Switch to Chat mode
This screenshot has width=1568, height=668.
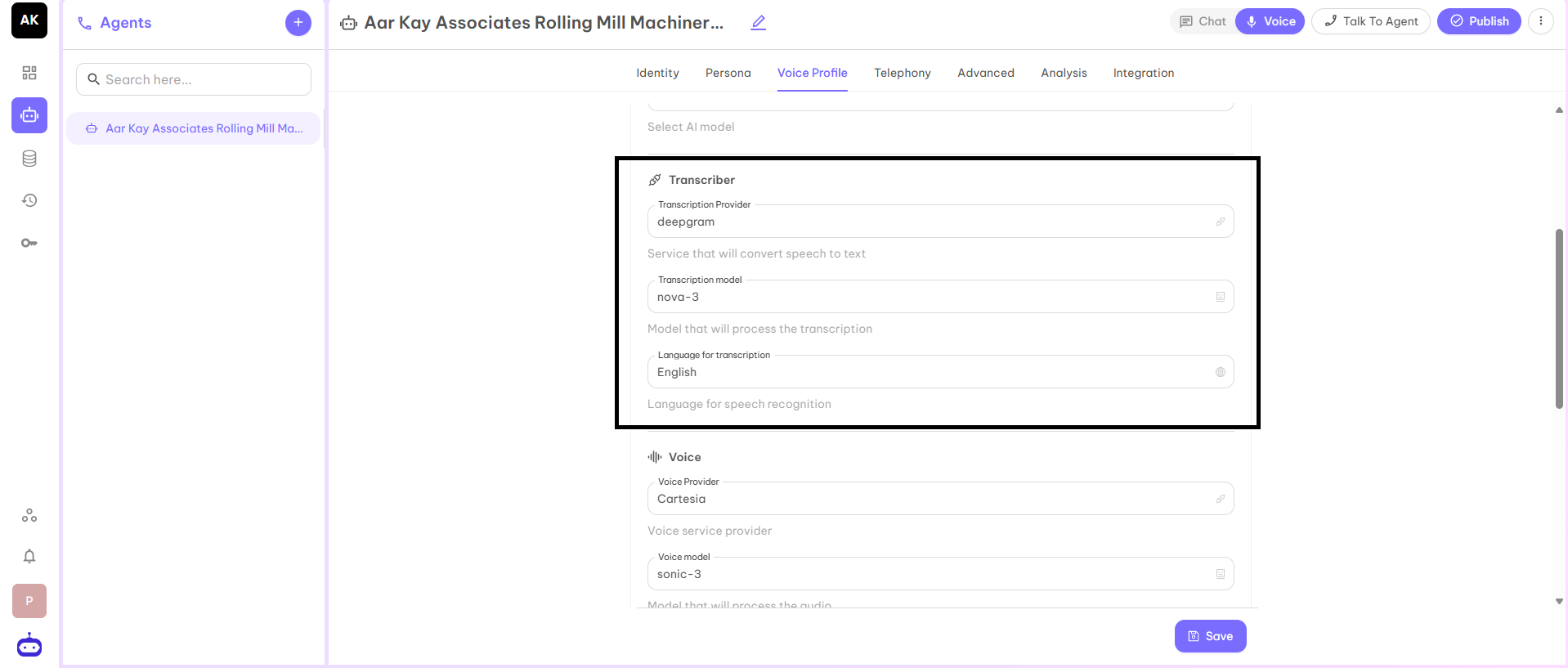1203,21
